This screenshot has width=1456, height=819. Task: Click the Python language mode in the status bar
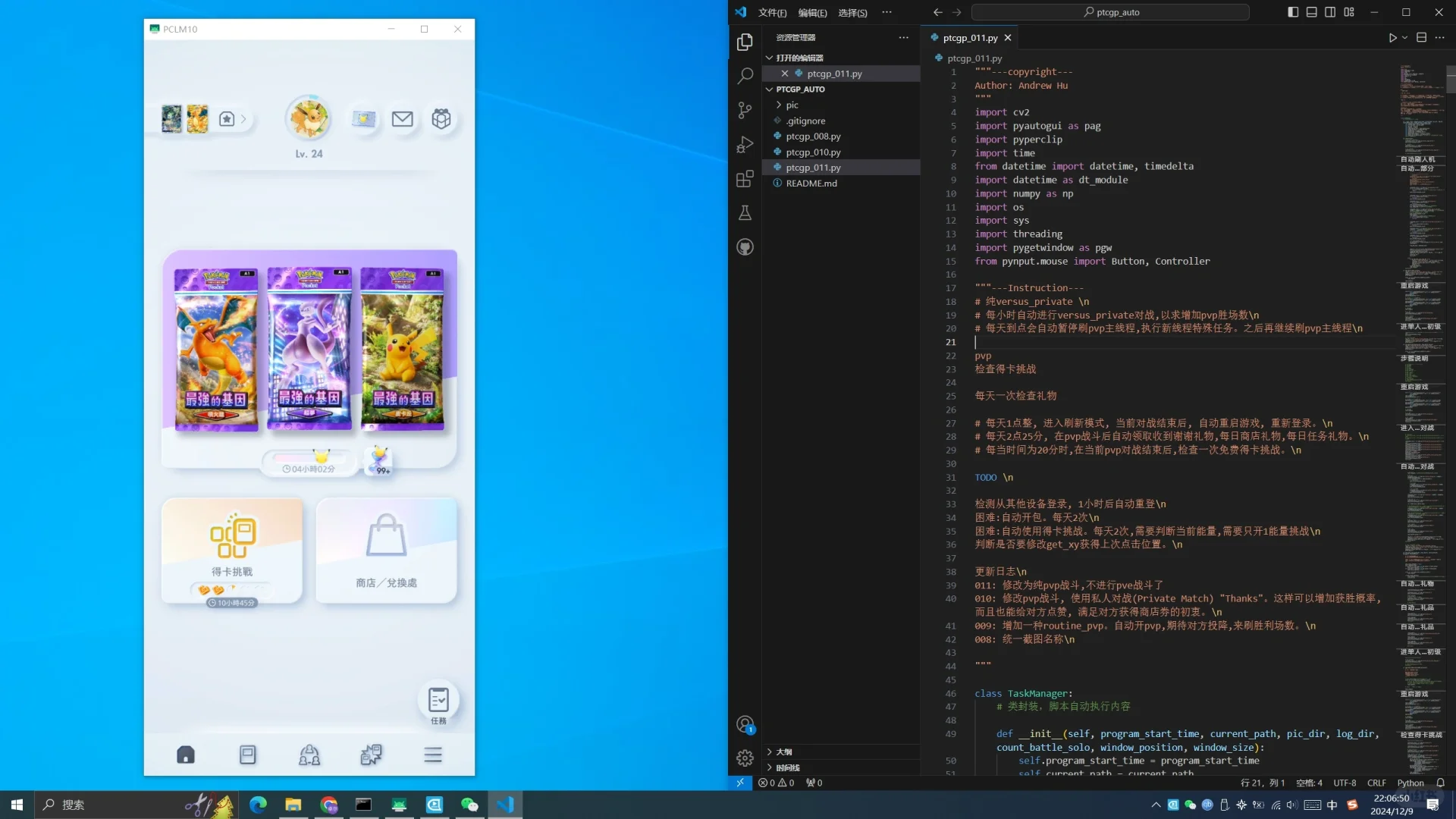tap(1410, 783)
